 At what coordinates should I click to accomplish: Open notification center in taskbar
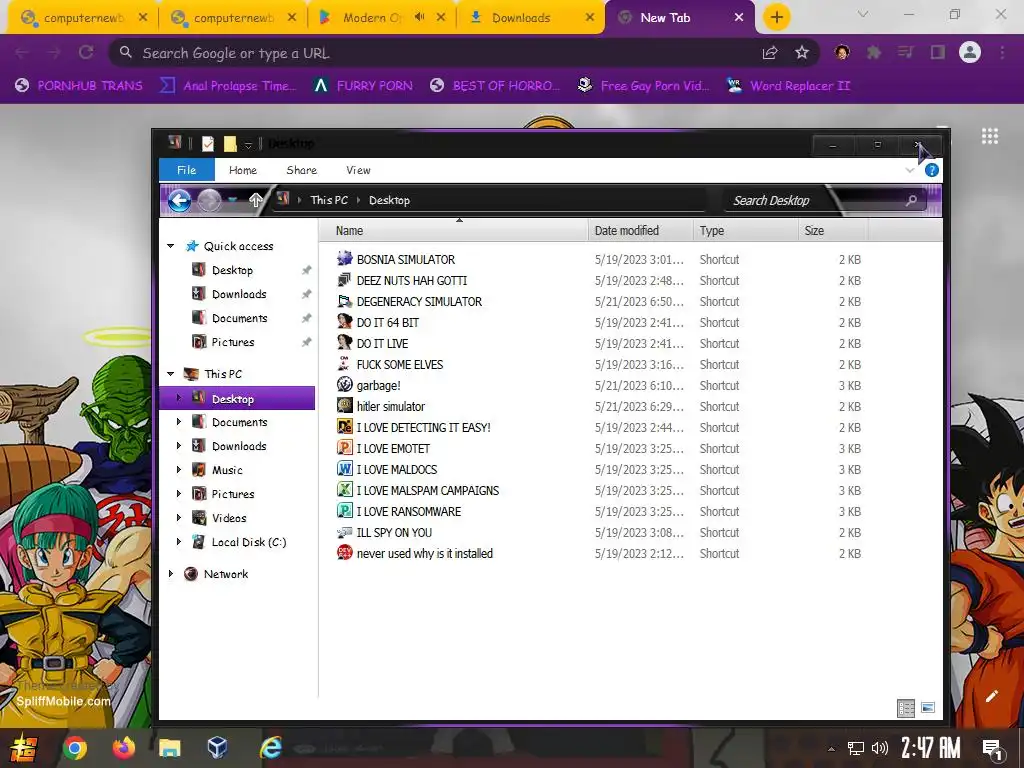tap(993, 748)
